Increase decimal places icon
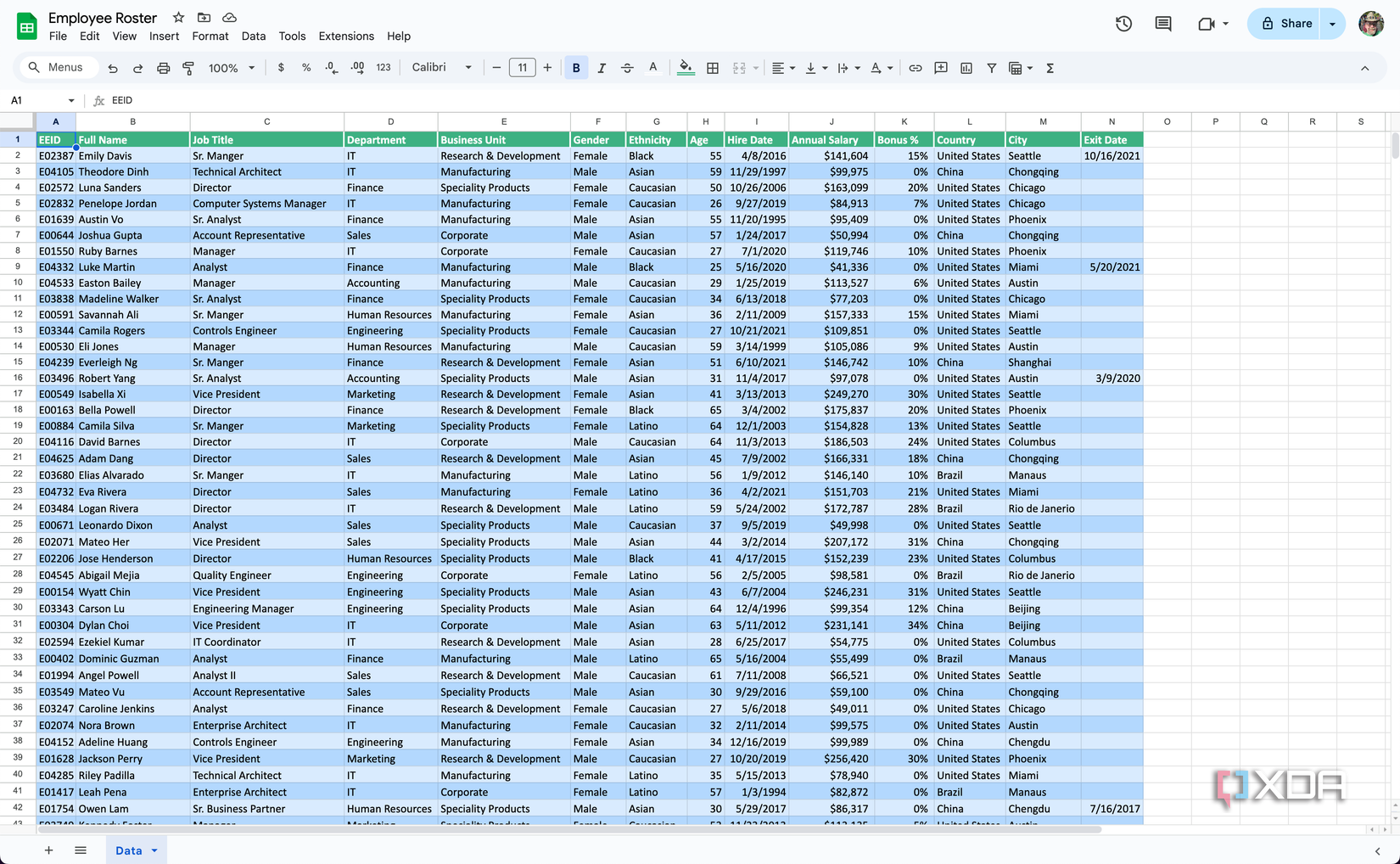 click(357, 68)
